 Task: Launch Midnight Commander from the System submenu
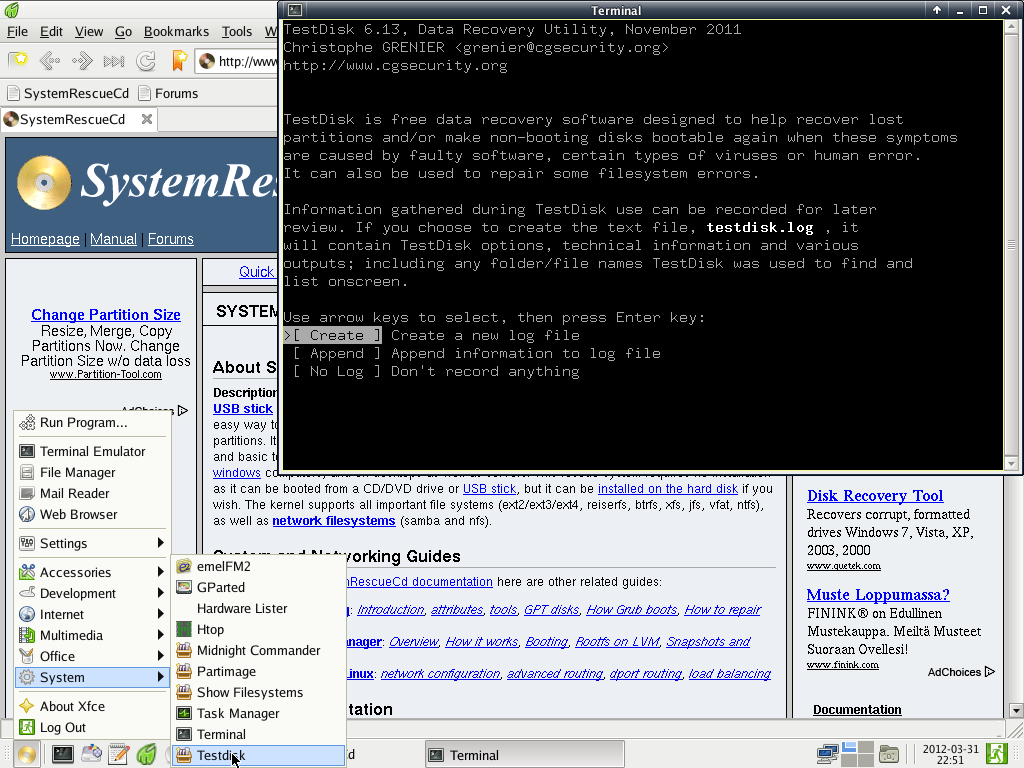[259, 650]
